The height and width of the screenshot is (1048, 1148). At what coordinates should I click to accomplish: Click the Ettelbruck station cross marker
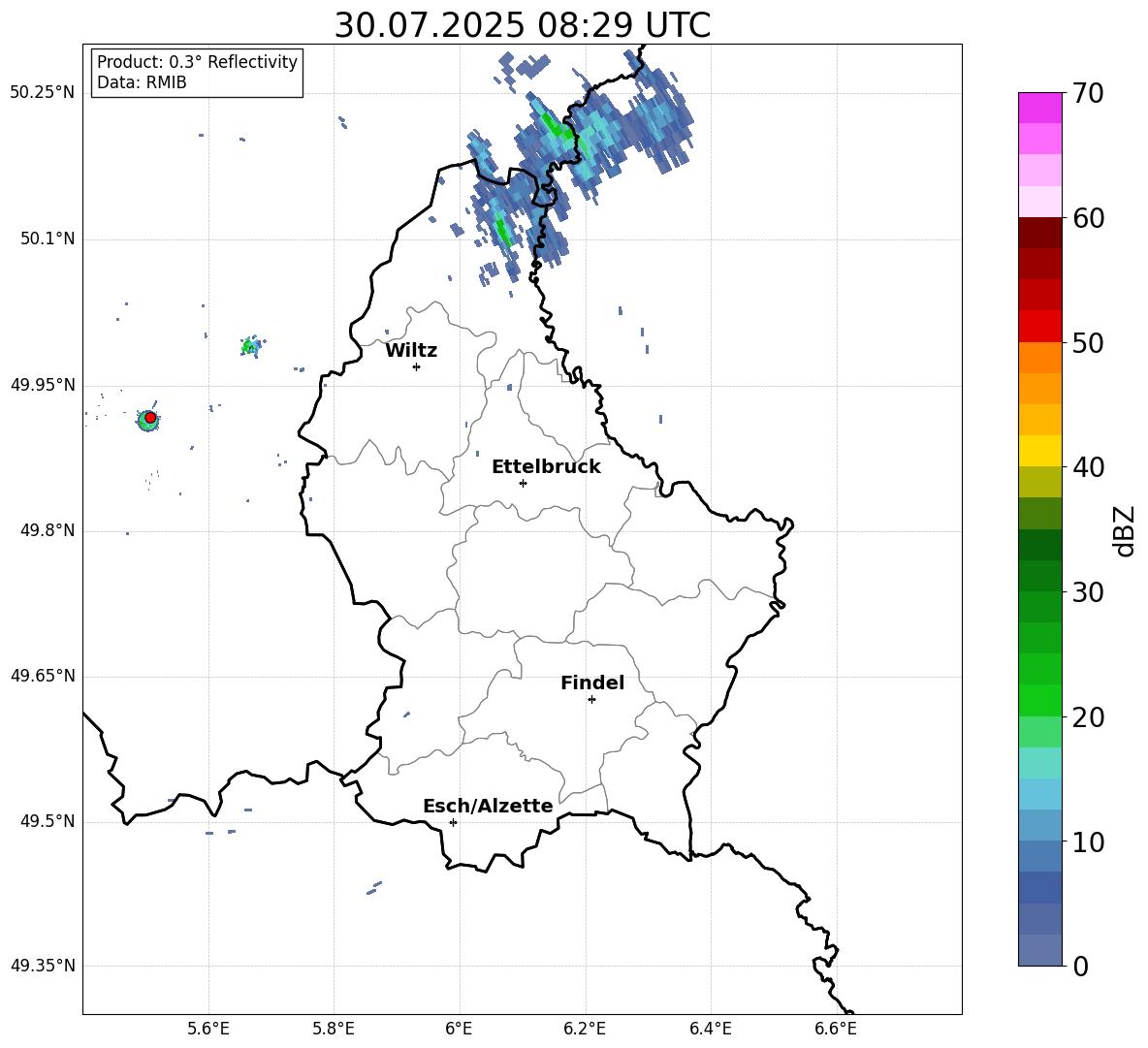(x=523, y=483)
